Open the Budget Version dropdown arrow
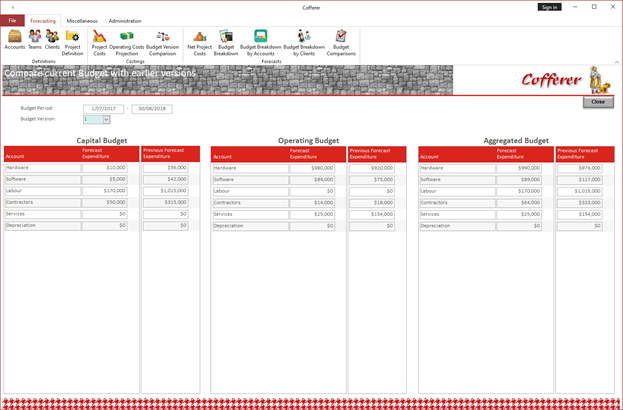The height and width of the screenshot is (410, 623). click(106, 120)
